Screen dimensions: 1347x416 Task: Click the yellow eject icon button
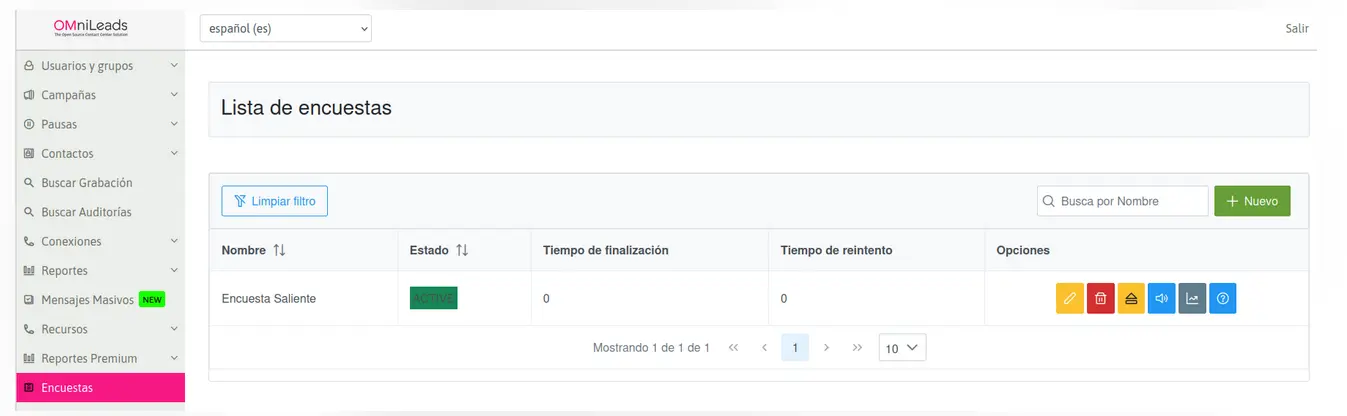coord(1131,298)
